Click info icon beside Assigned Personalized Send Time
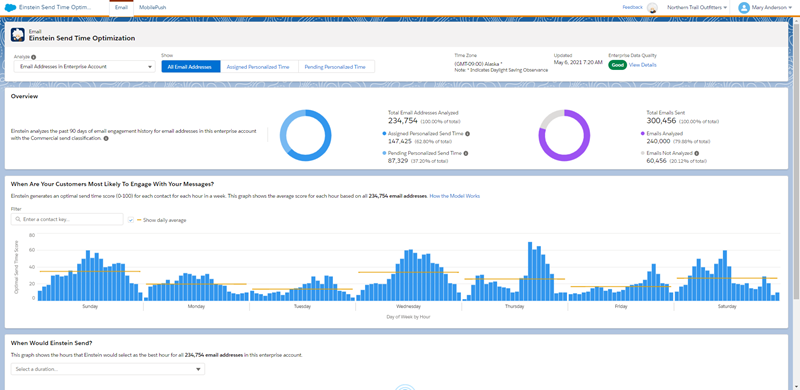The image size is (800, 390). pos(467,134)
